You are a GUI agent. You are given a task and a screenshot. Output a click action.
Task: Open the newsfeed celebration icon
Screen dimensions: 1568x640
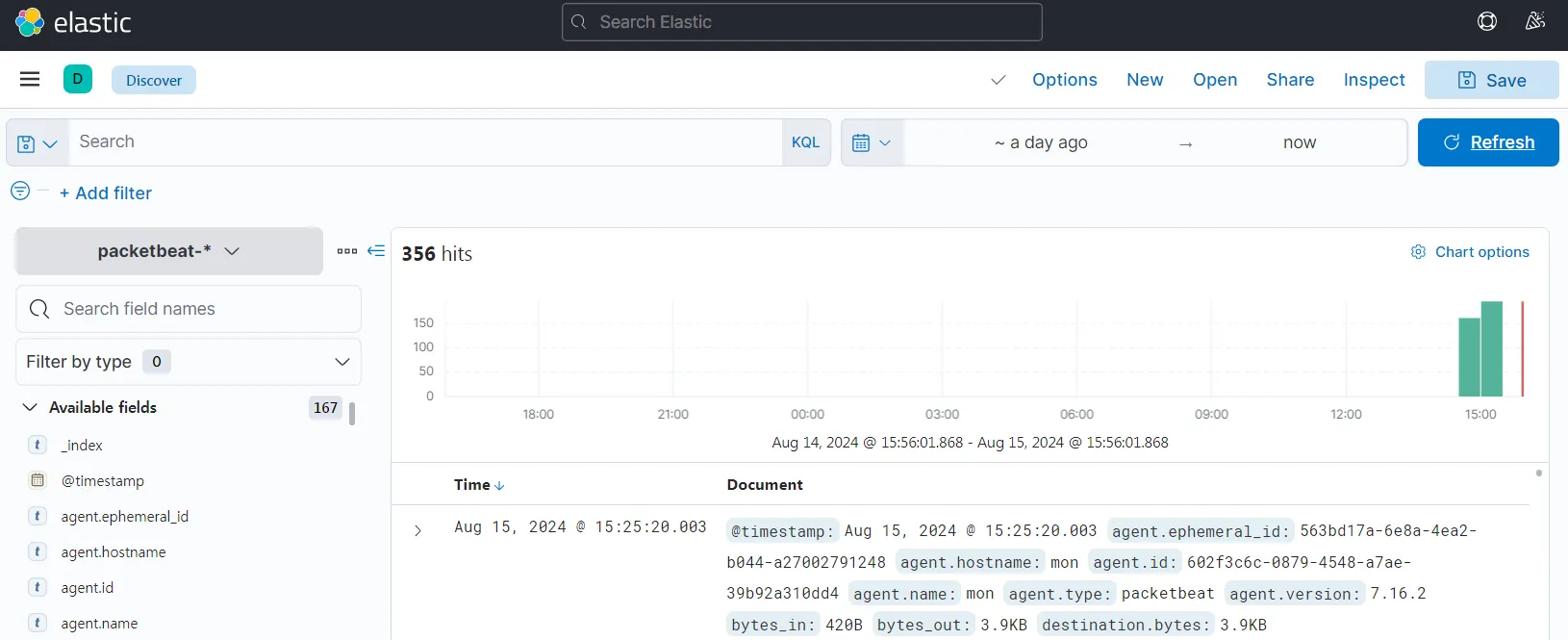tap(1535, 21)
